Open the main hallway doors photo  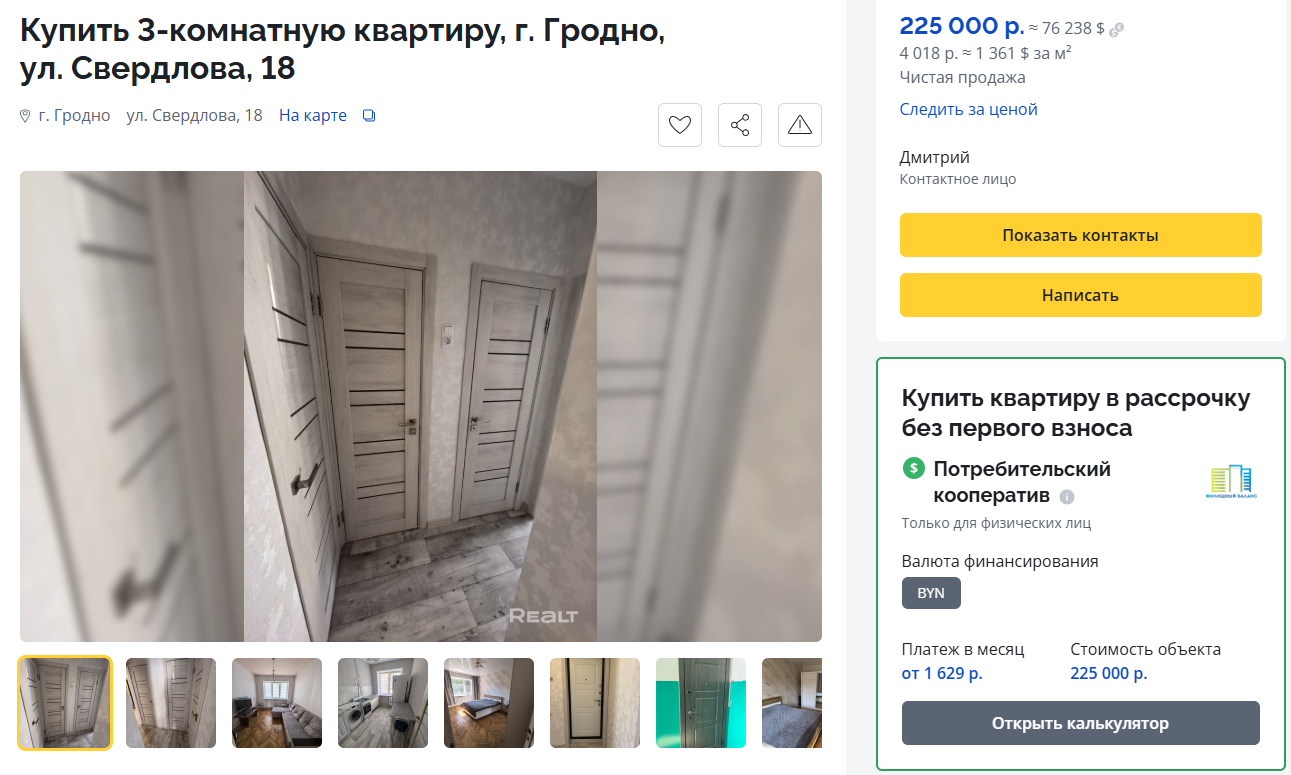pos(421,406)
